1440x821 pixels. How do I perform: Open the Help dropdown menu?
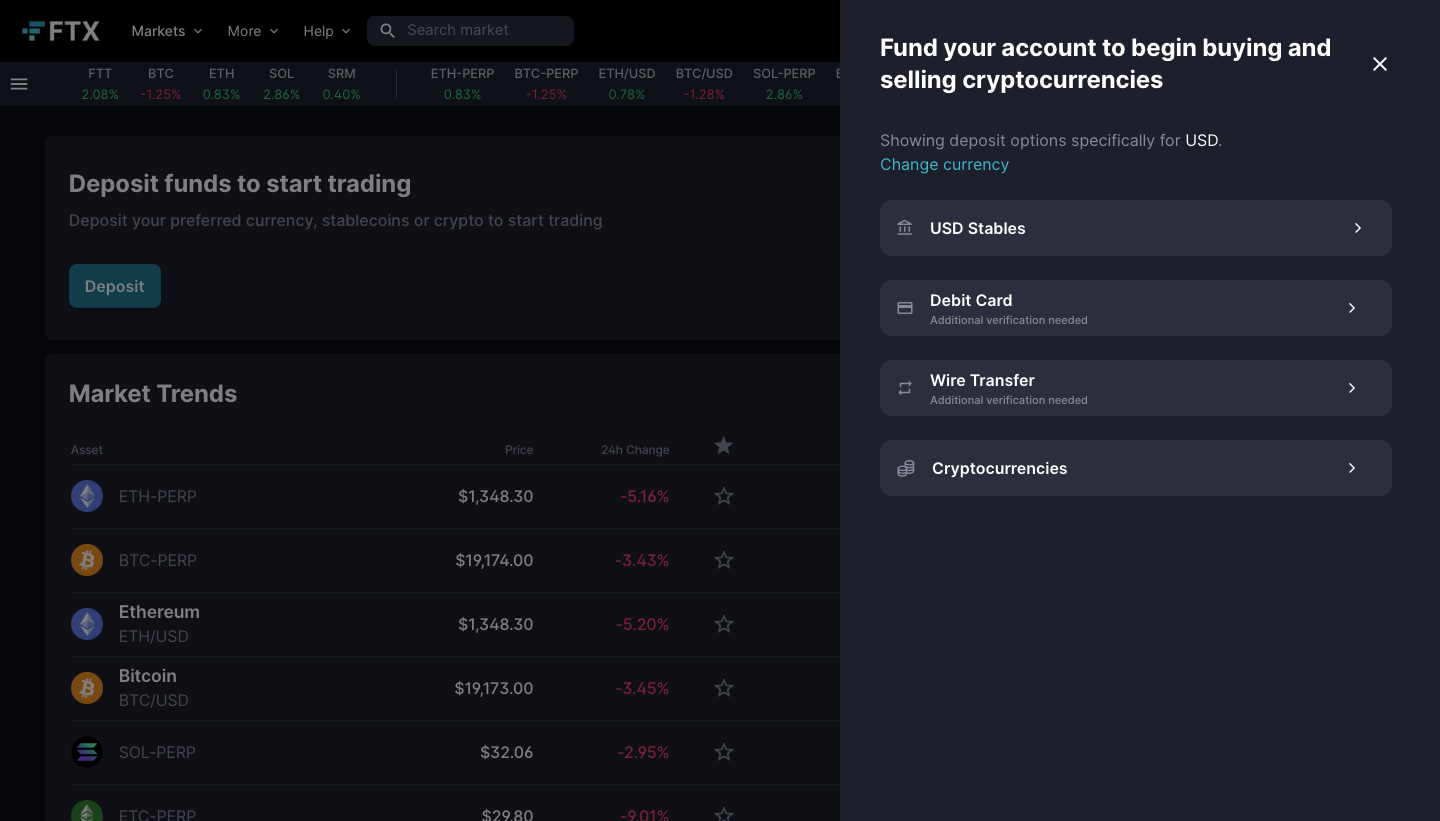[327, 31]
